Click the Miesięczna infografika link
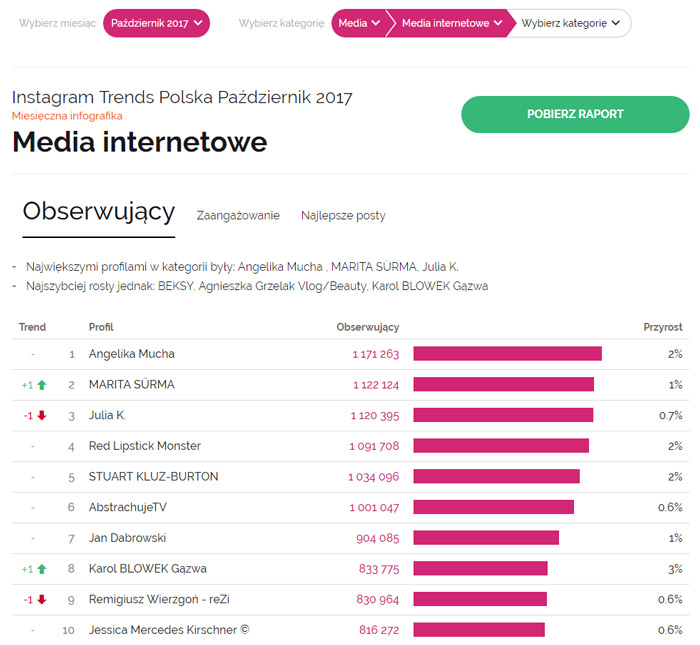This screenshot has height=645, width=700. [x=67, y=116]
